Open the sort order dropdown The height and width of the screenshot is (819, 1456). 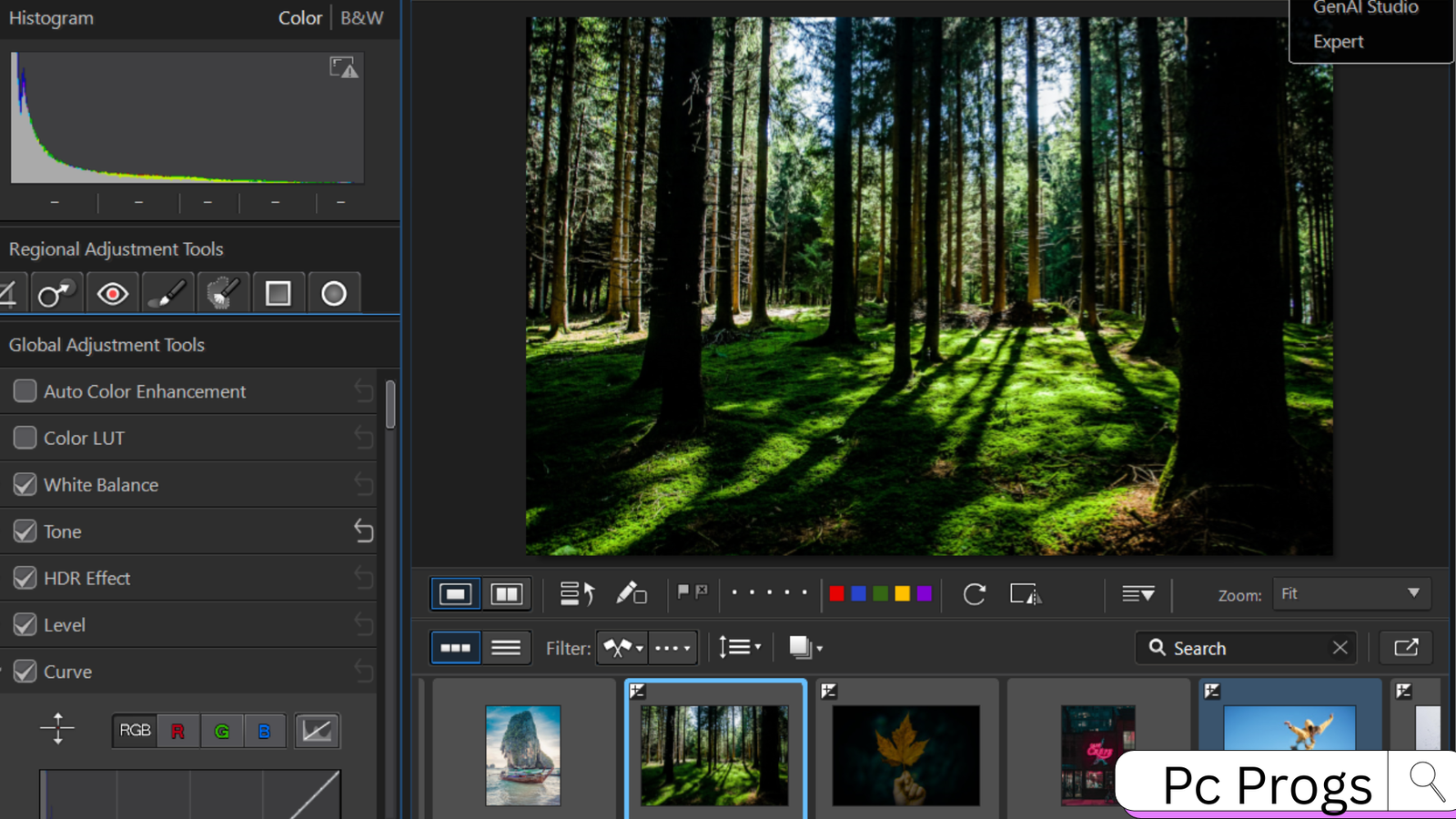coord(740,648)
